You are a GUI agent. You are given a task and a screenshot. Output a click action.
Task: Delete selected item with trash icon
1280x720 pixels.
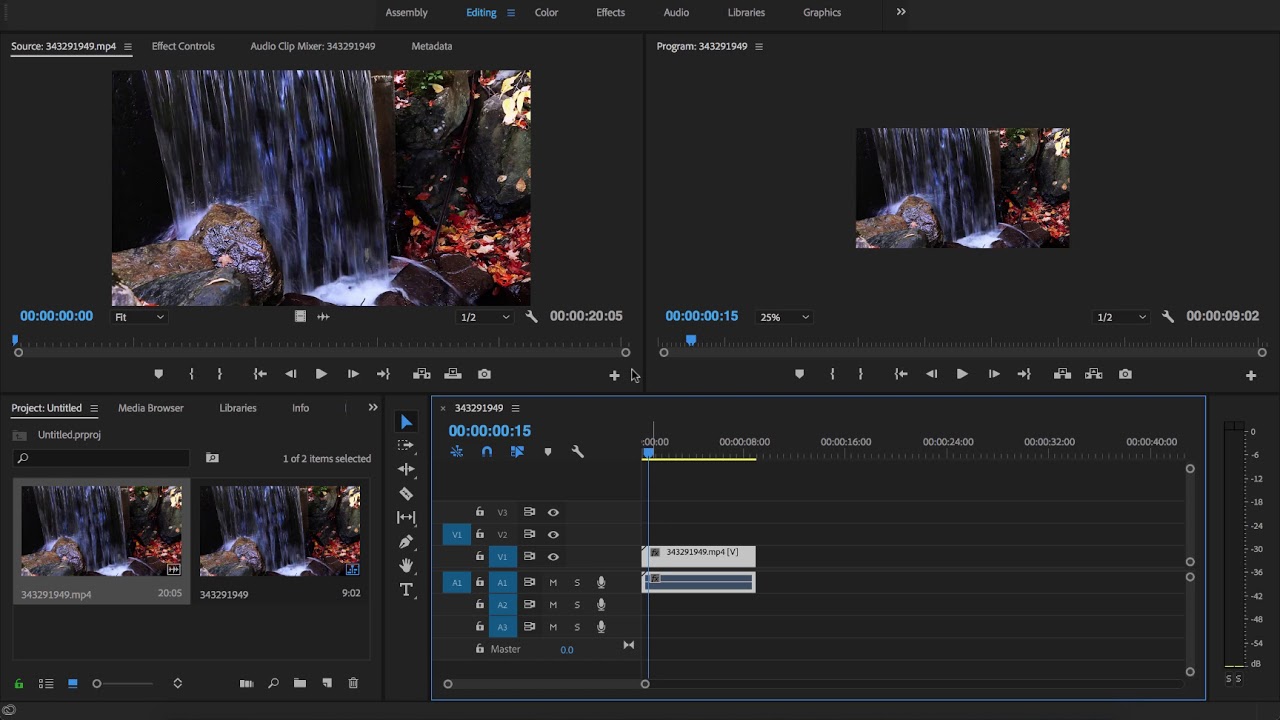click(x=353, y=683)
